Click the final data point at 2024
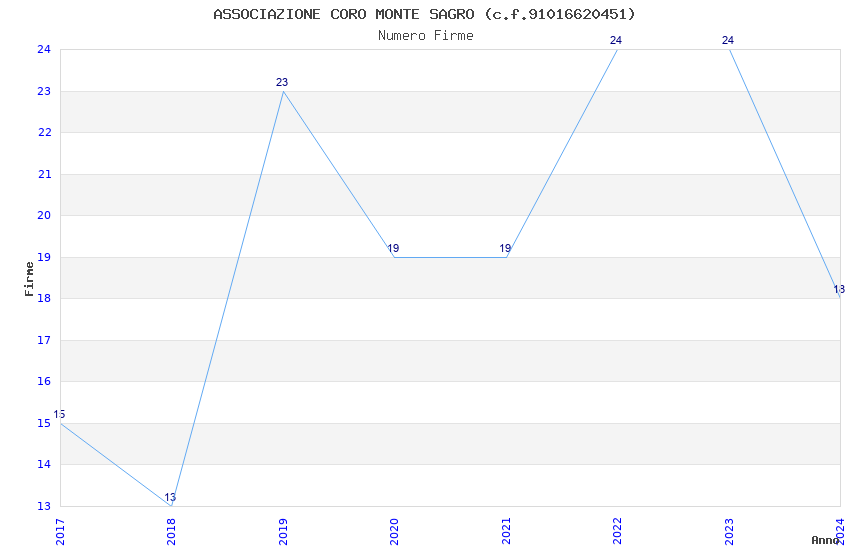Viewport: 850px width, 550px height. [840, 298]
